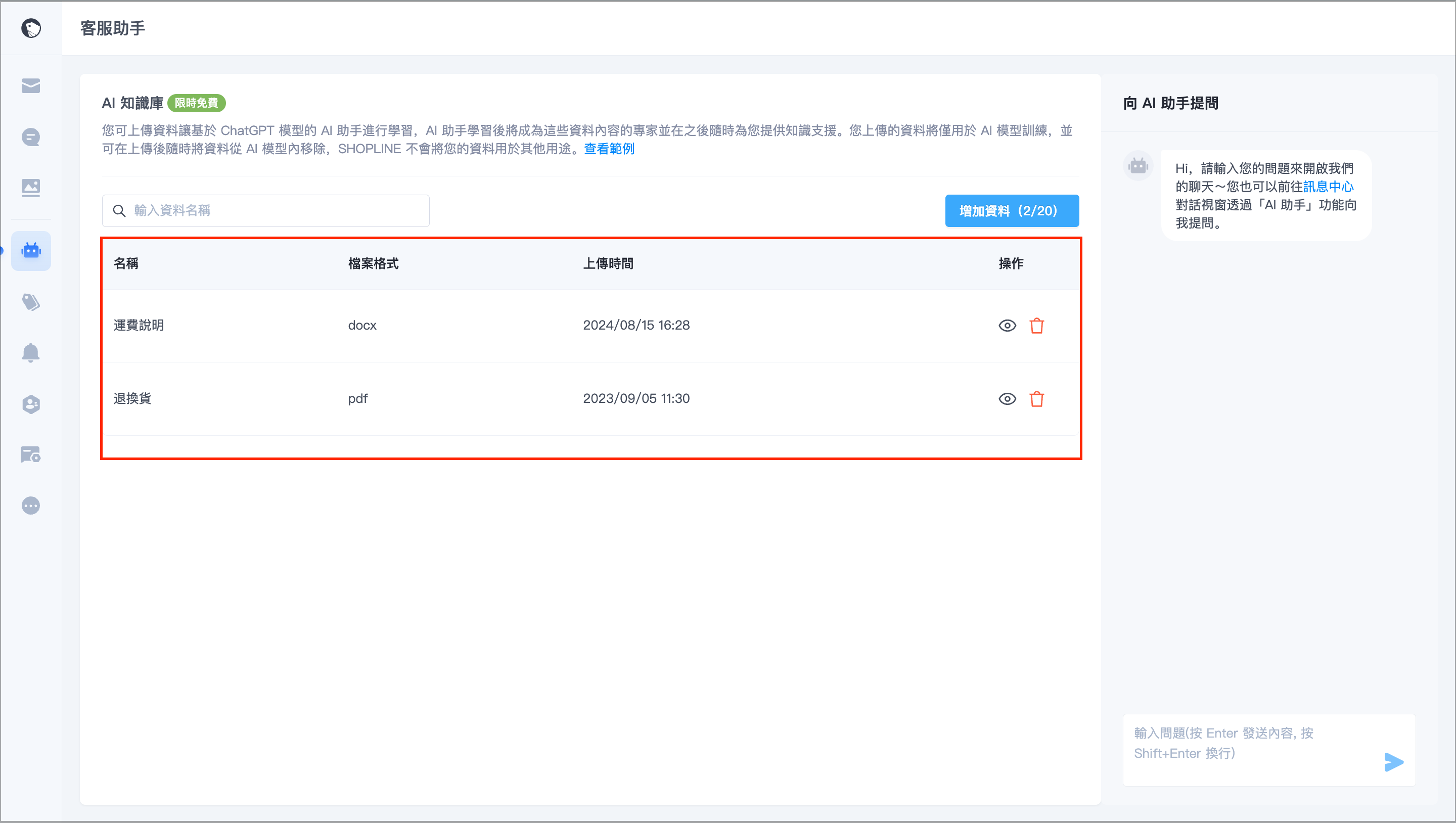Focus the 輸入資料名稱 search field
This screenshot has height=823, width=1456.
[x=265, y=211]
